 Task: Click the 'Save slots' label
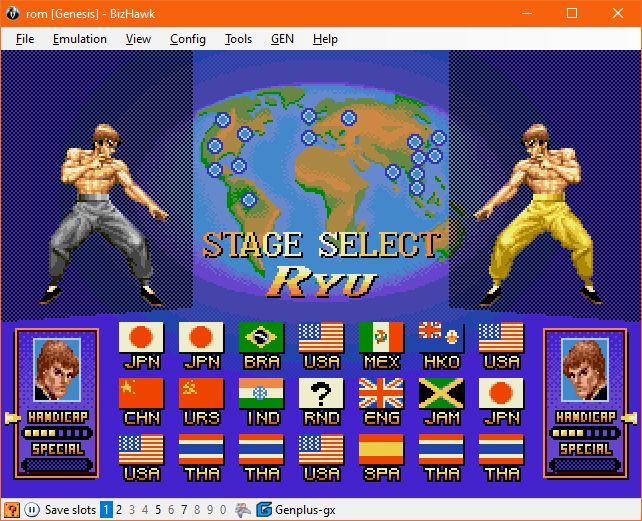tap(70, 510)
